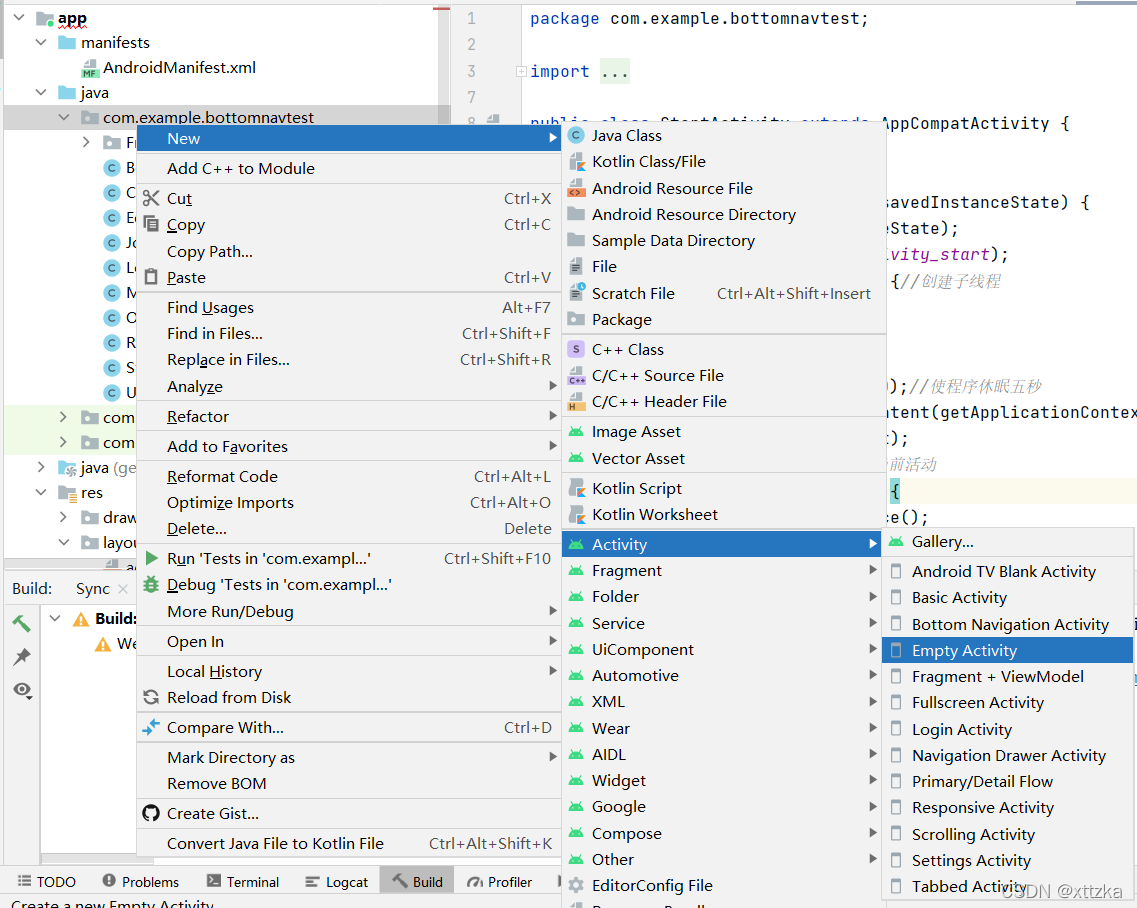Expand the folded import statement
This screenshot has height=908, width=1137.
[521, 71]
